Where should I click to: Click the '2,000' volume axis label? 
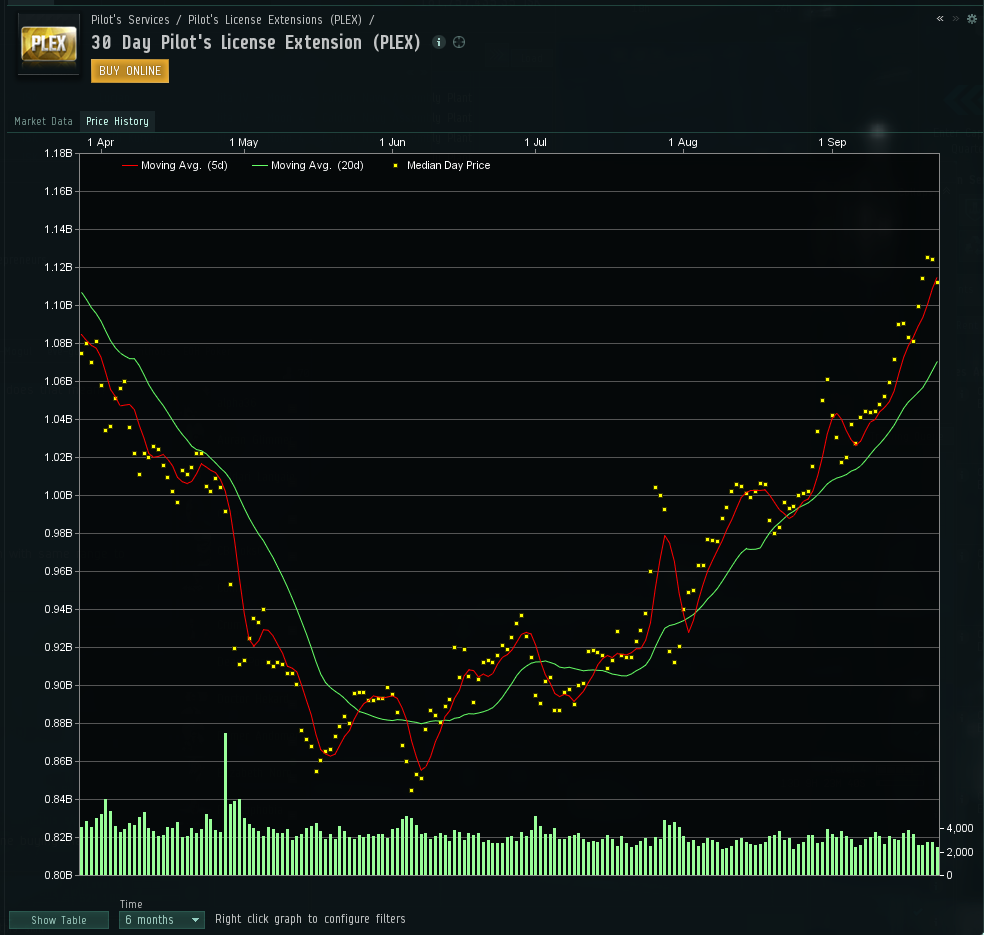click(960, 852)
